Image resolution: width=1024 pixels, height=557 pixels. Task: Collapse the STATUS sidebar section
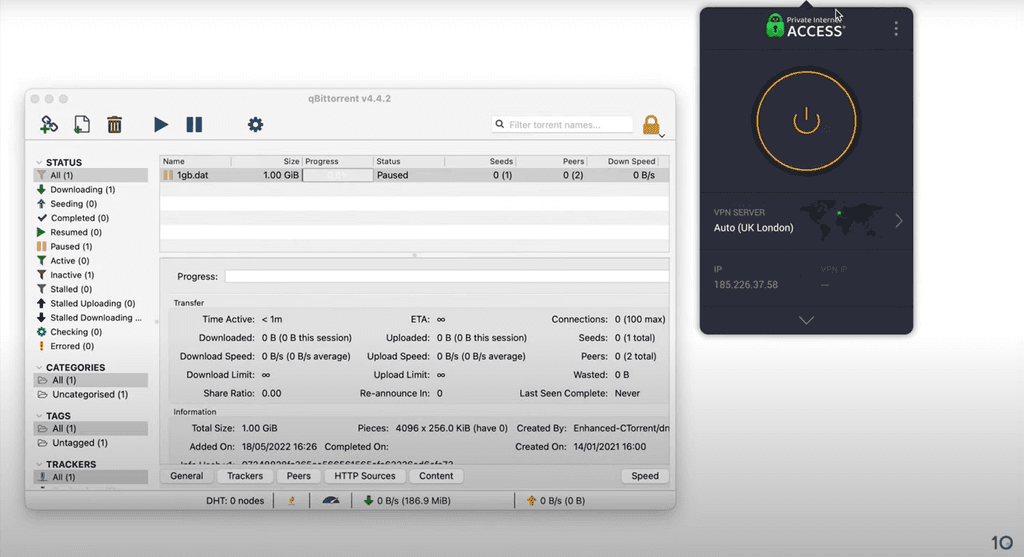point(39,163)
